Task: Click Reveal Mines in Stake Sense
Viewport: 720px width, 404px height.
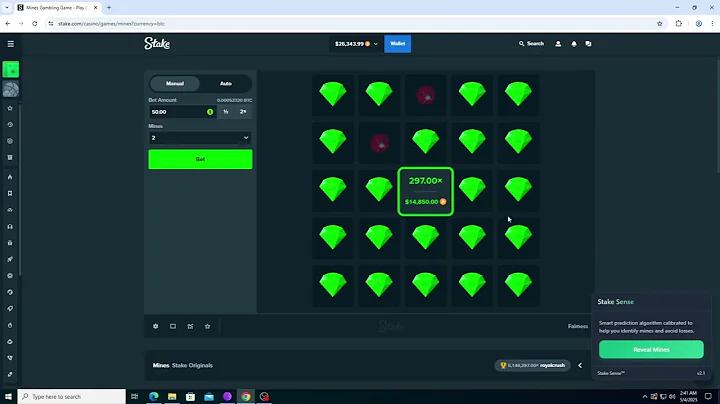Action: point(651,349)
